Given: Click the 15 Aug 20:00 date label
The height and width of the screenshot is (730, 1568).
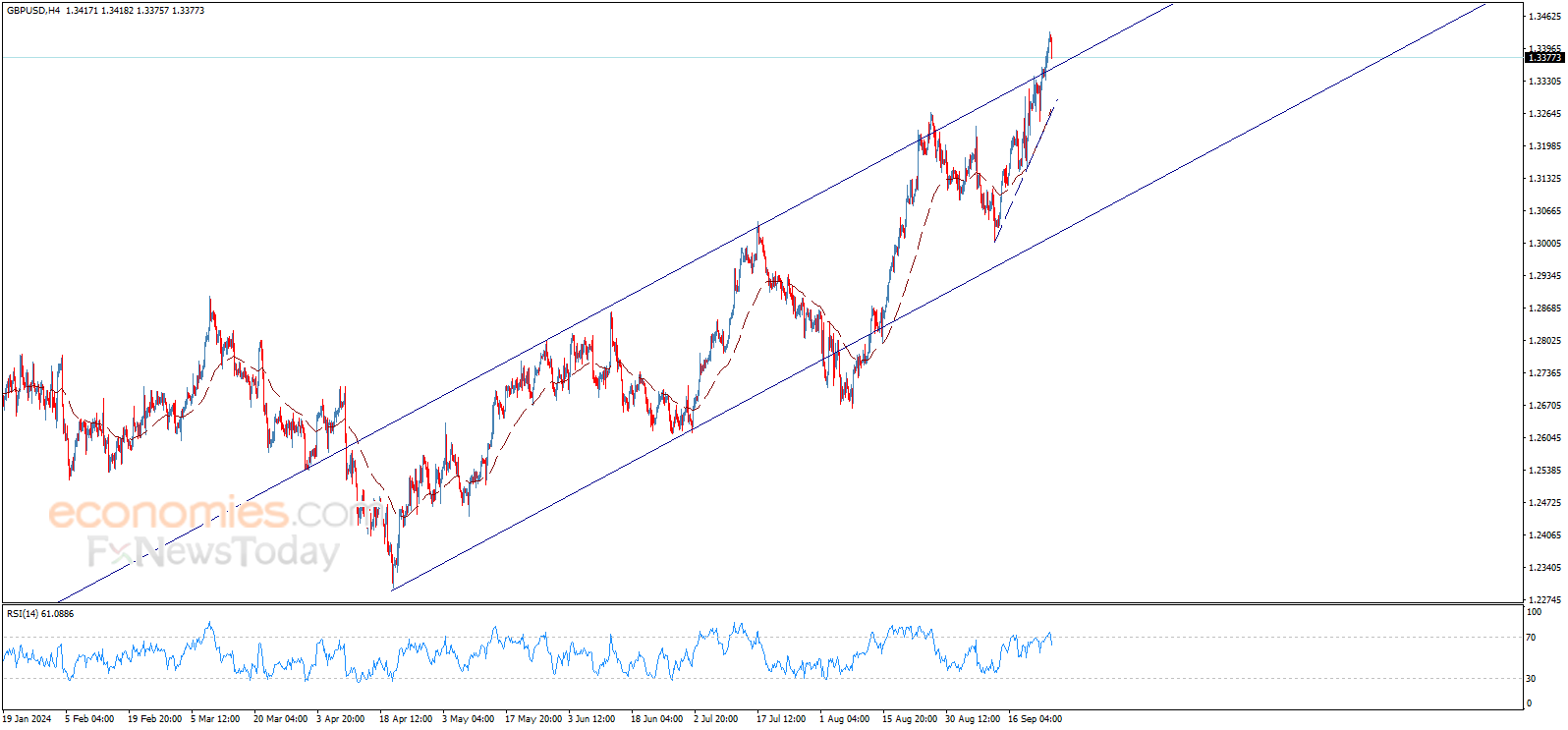Looking at the screenshot, I should tap(910, 719).
